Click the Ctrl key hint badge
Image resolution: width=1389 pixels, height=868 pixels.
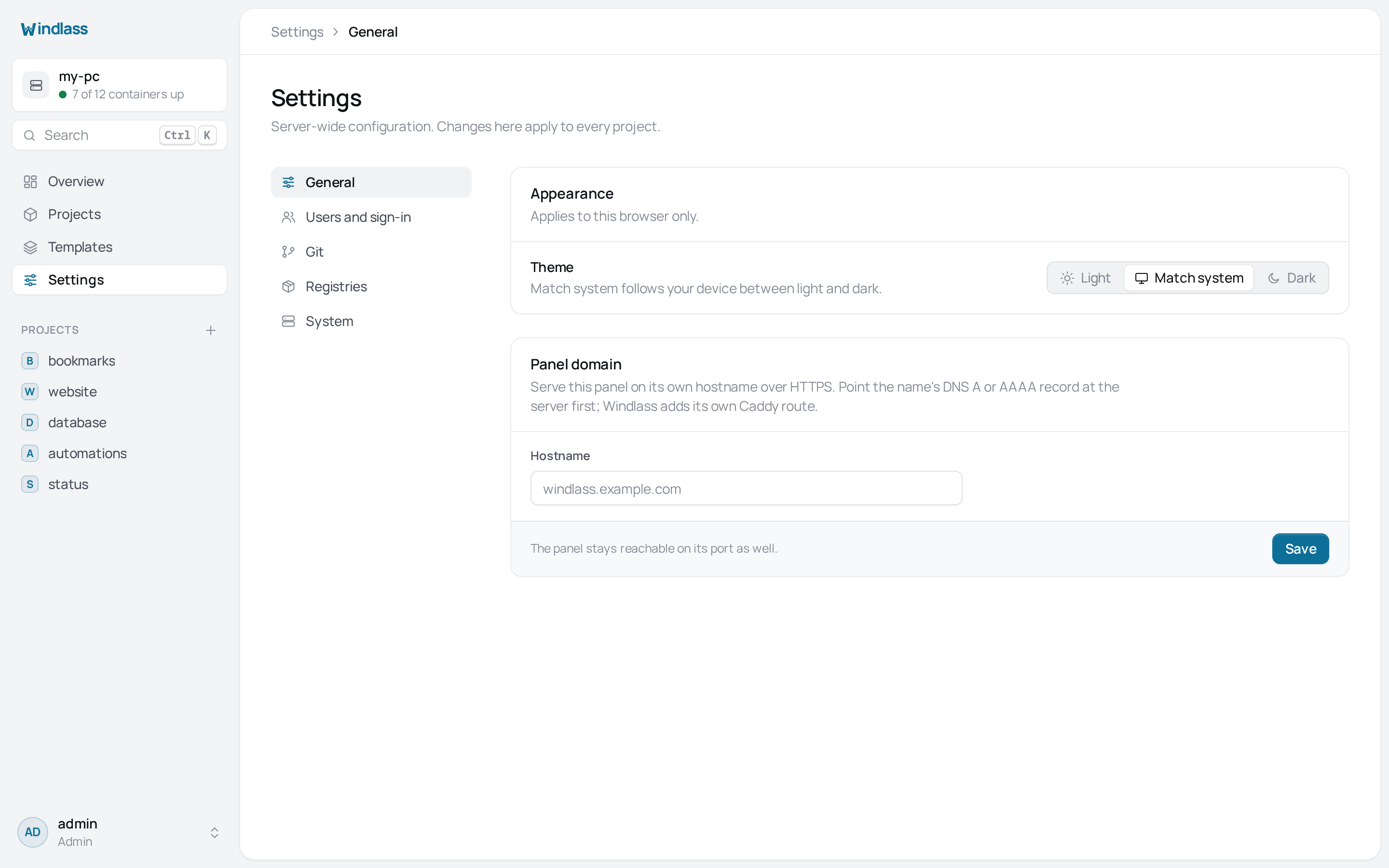(x=177, y=136)
